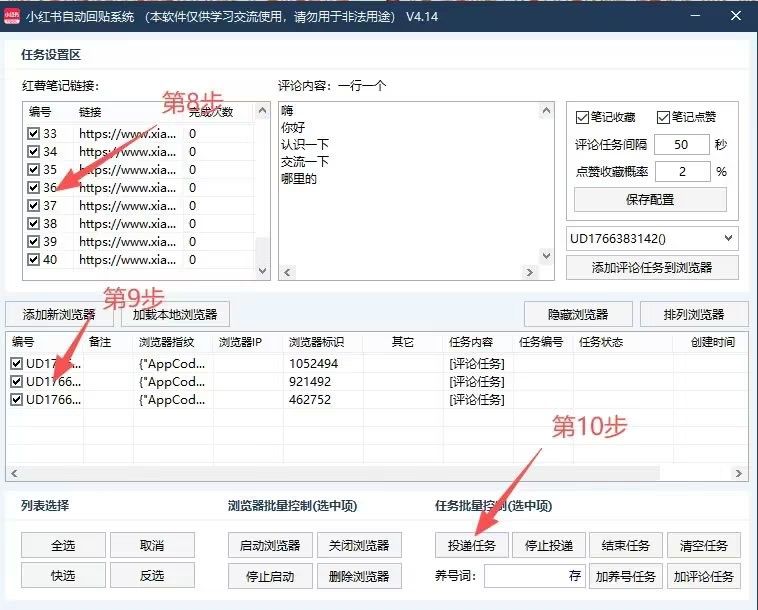Uncheck browser row with identifier 1052494
The height and width of the screenshot is (610, 758).
pyautogui.click(x=15, y=364)
